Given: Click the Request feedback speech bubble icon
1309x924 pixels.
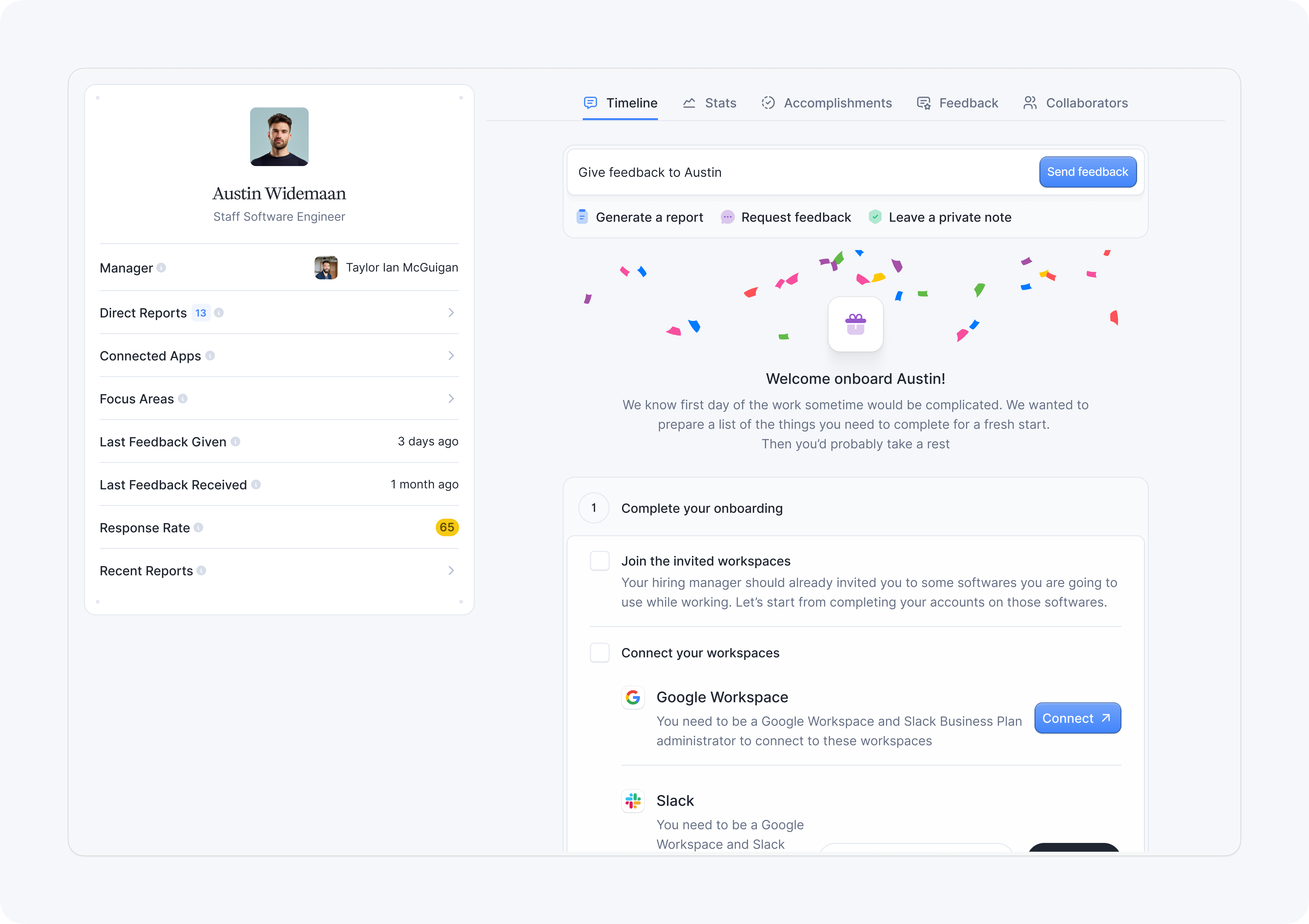Looking at the screenshot, I should pos(728,217).
